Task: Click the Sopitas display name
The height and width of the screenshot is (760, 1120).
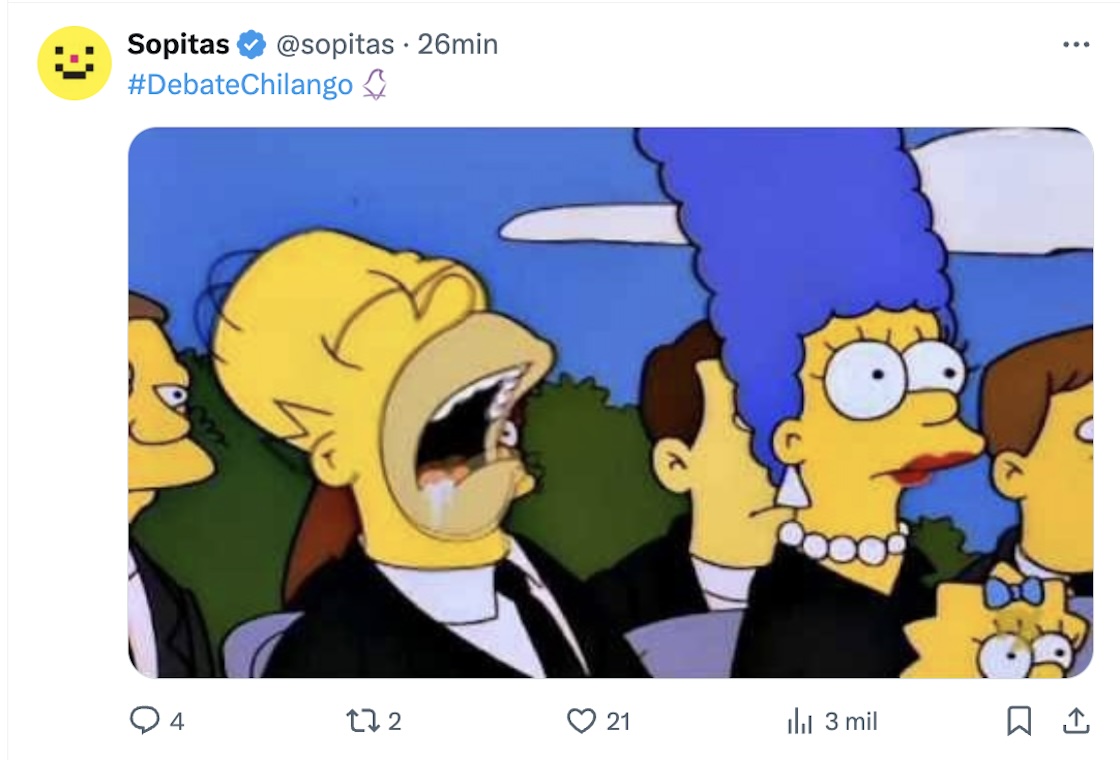Action: [x=179, y=44]
